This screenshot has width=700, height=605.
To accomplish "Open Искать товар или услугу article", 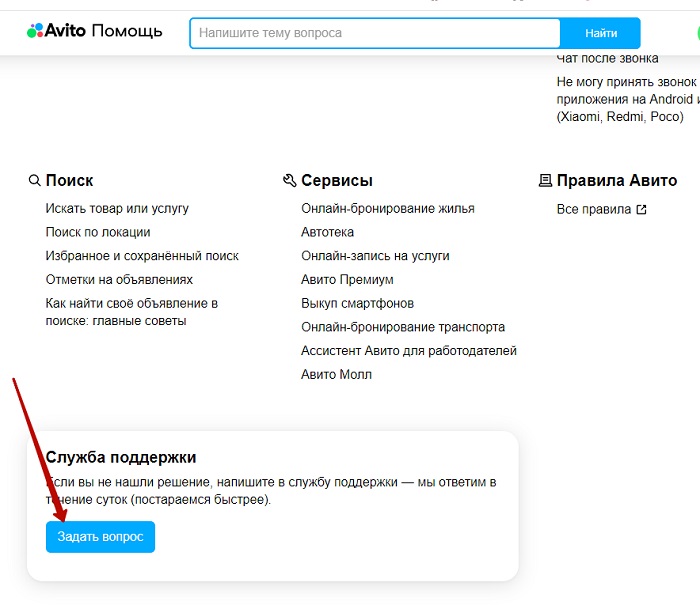I will click(x=117, y=209).
